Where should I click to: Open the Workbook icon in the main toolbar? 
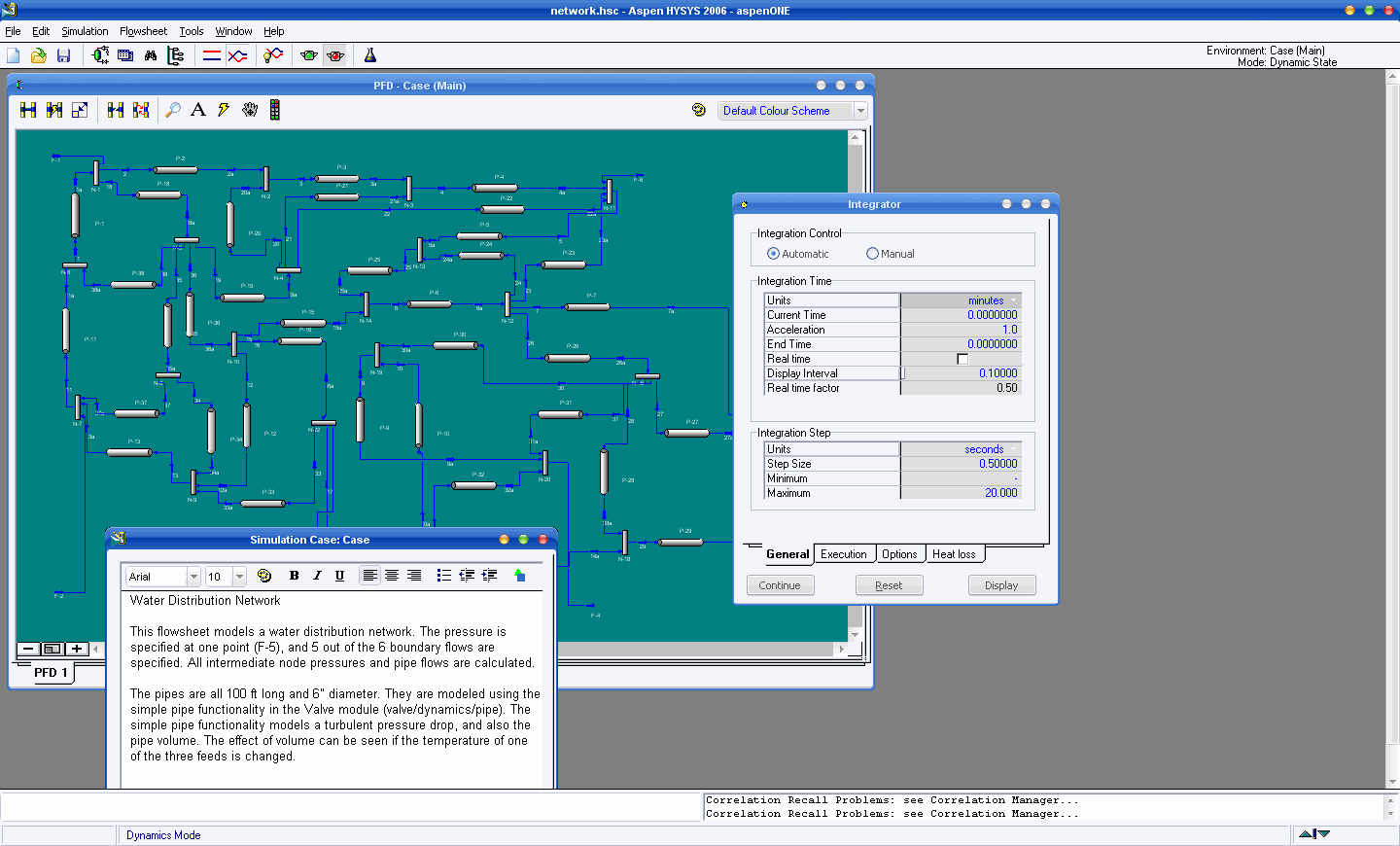tap(125, 55)
